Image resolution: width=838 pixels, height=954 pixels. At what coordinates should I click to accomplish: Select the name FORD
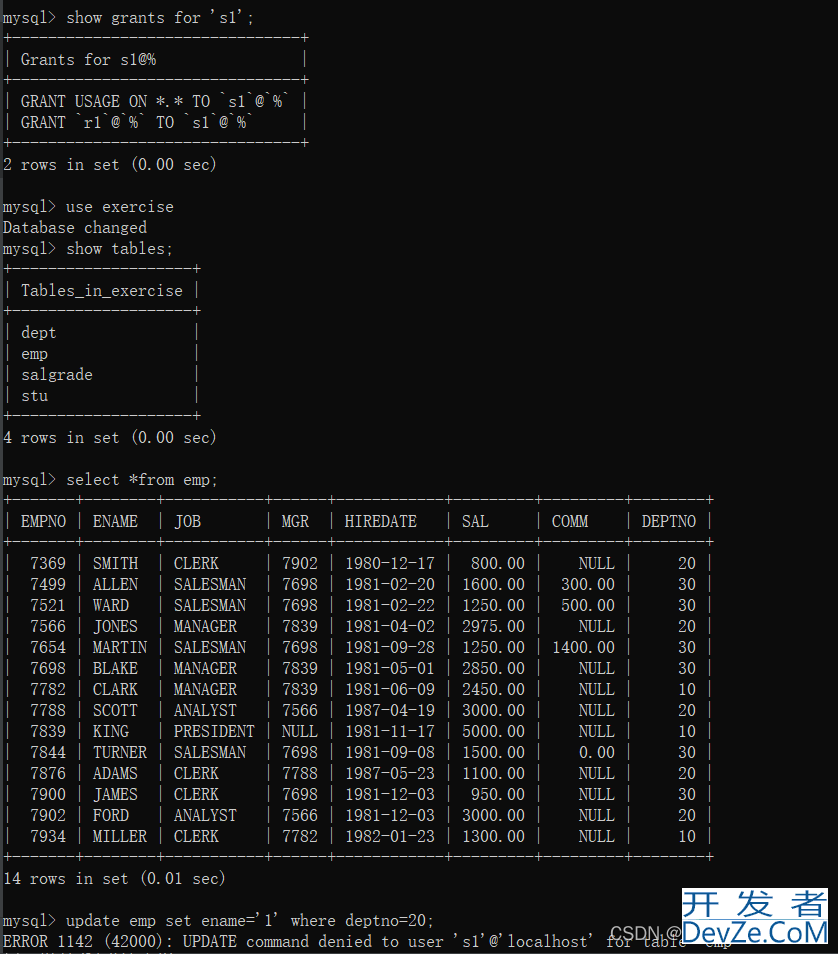tap(111, 815)
